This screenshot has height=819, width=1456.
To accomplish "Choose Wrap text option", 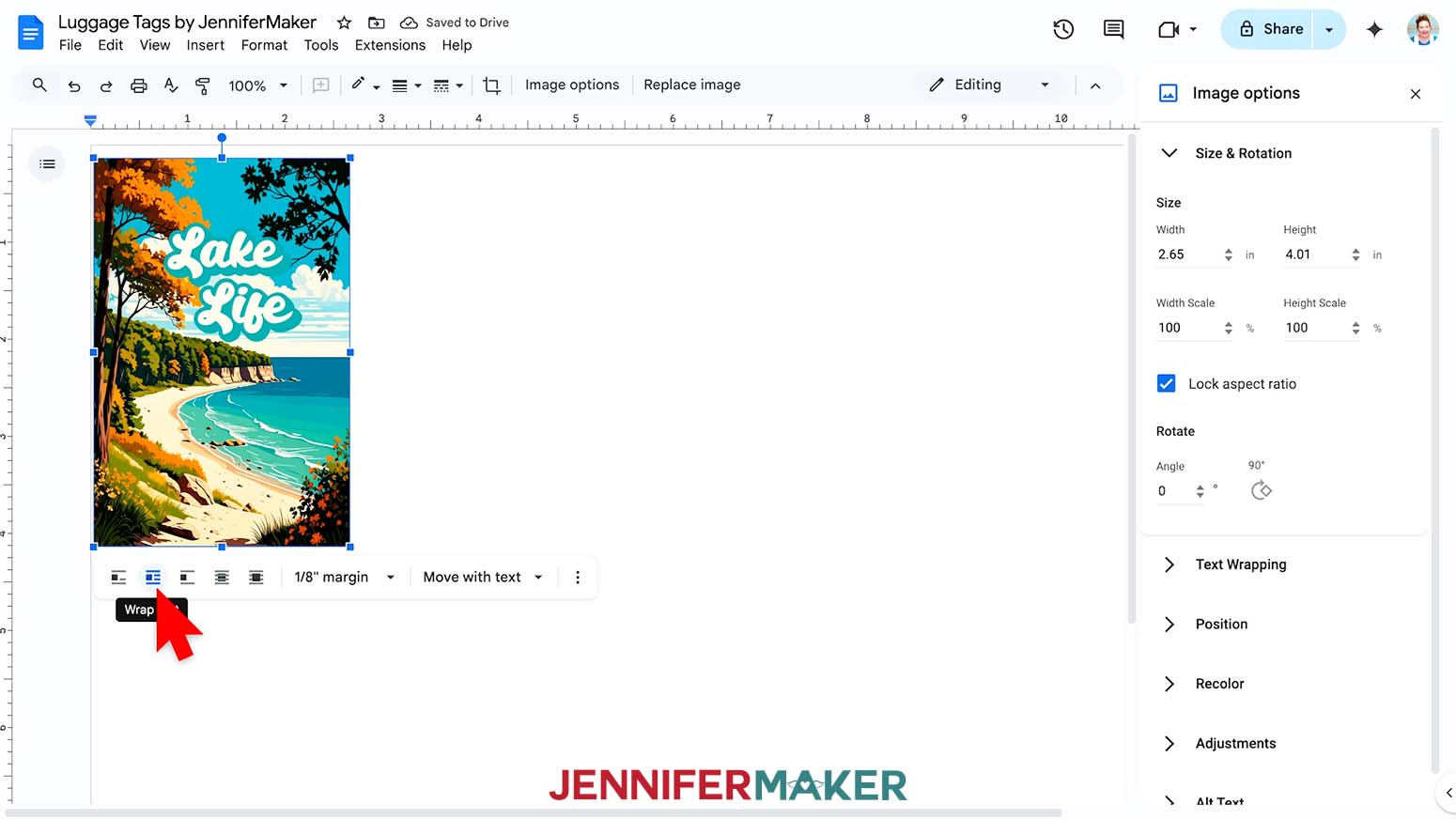I will 153,577.
